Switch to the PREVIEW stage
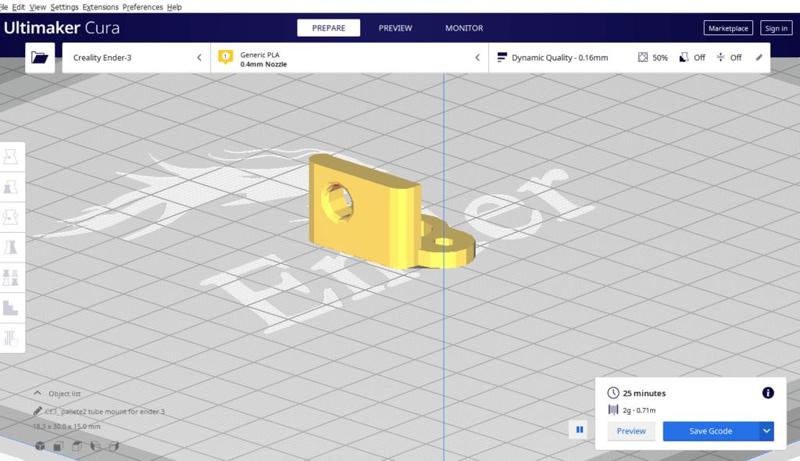800x461 pixels. [x=395, y=28]
